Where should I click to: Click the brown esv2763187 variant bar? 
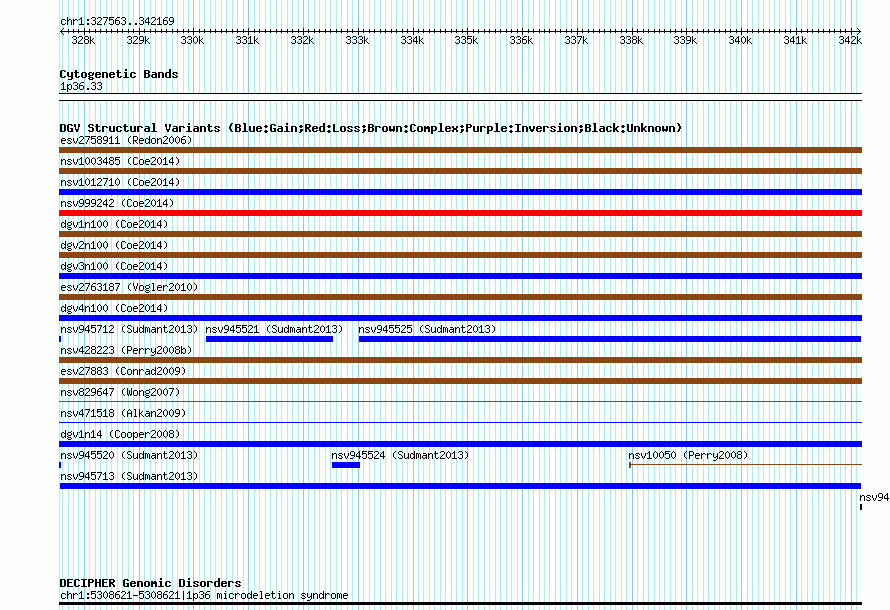(x=460, y=297)
